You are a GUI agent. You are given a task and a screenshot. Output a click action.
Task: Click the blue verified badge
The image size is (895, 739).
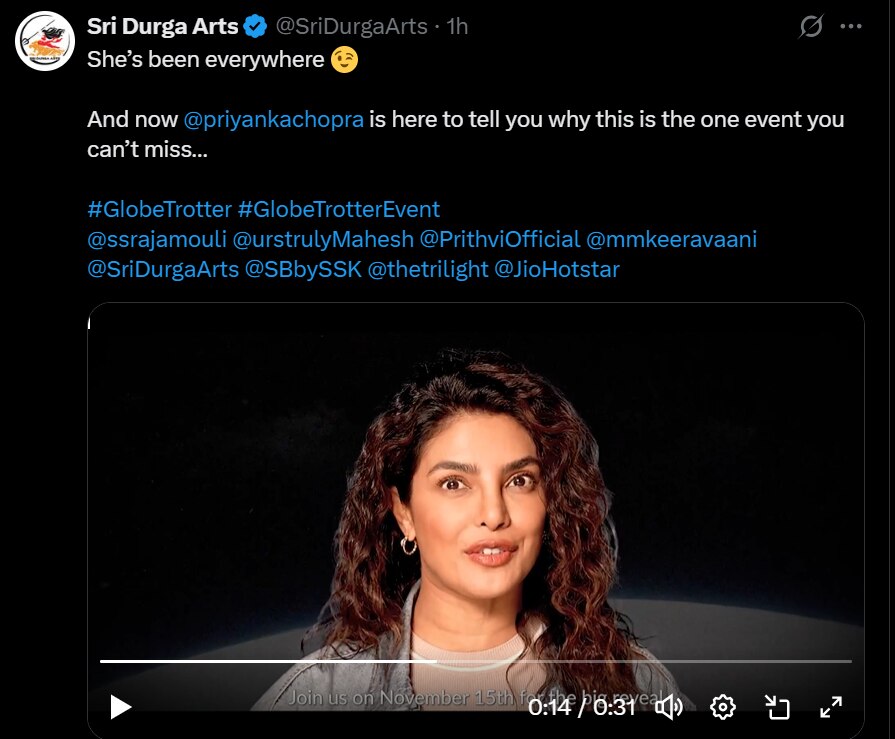coord(255,27)
